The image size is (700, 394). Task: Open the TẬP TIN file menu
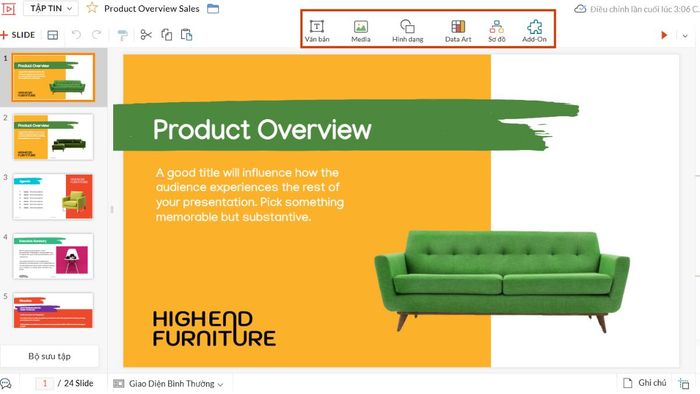51,8
